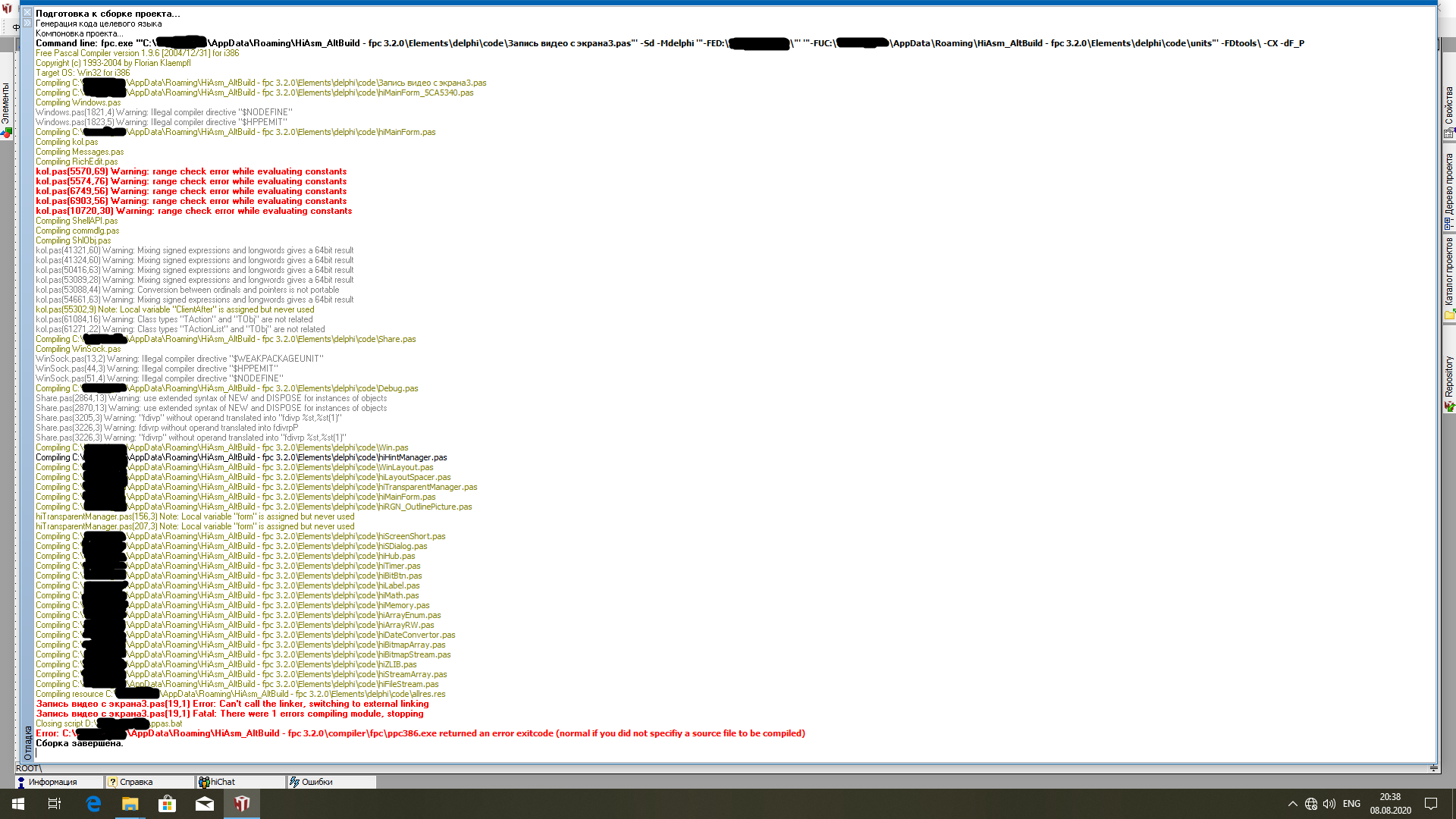Open the Ошибки bottom tab
1456x819 pixels.
317,782
